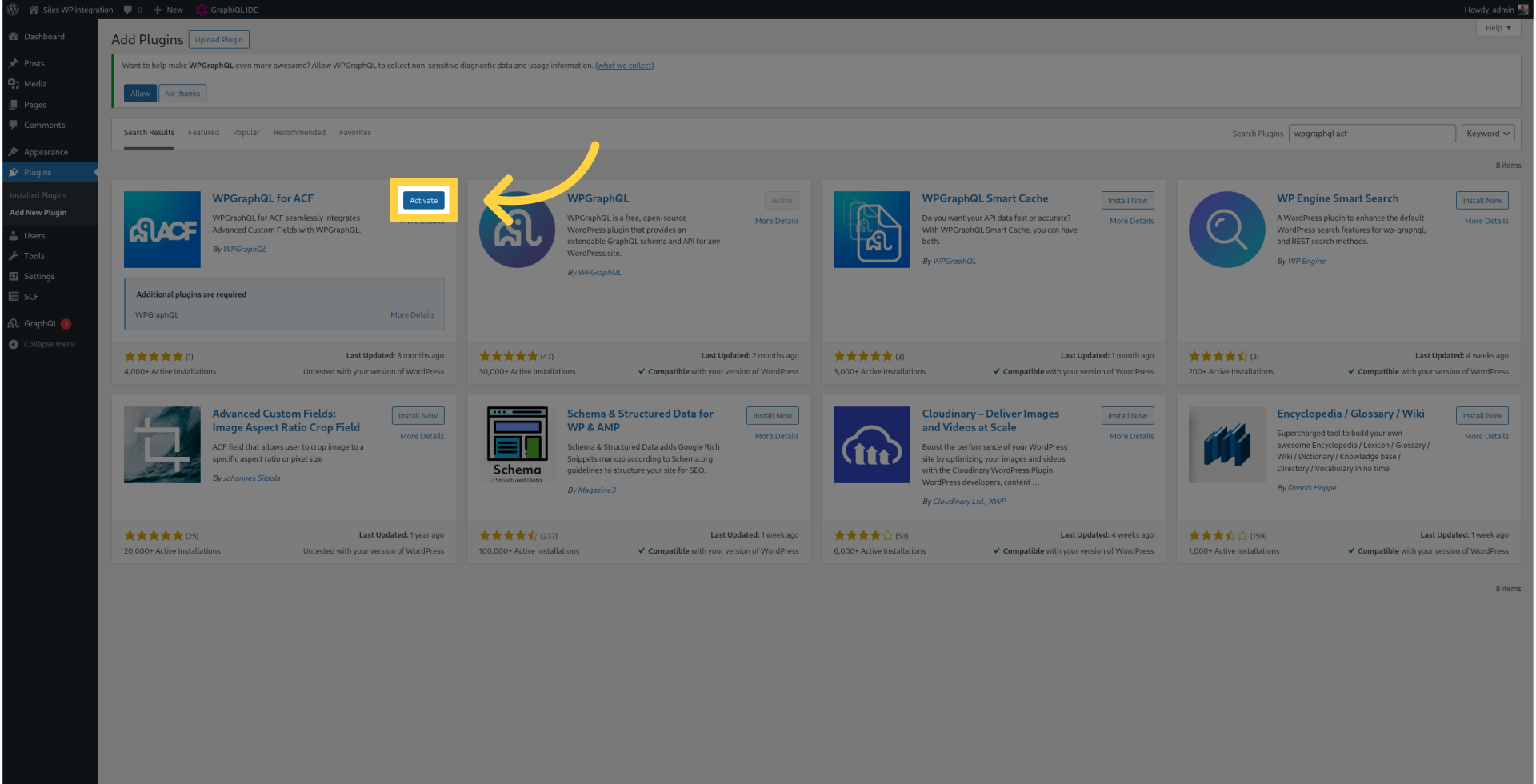Click the Schema Structured Data plugin icon
The height and width of the screenshot is (784, 1536).
(x=517, y=445)
